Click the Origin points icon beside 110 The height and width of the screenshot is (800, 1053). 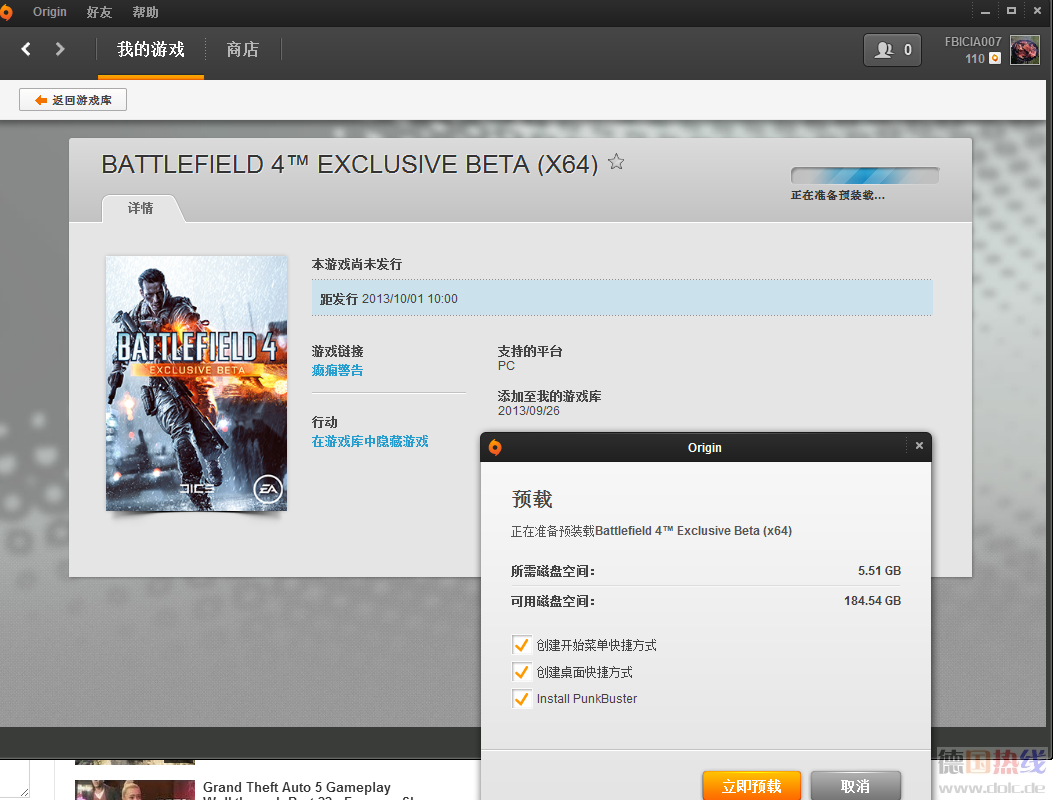coord(995,58)
